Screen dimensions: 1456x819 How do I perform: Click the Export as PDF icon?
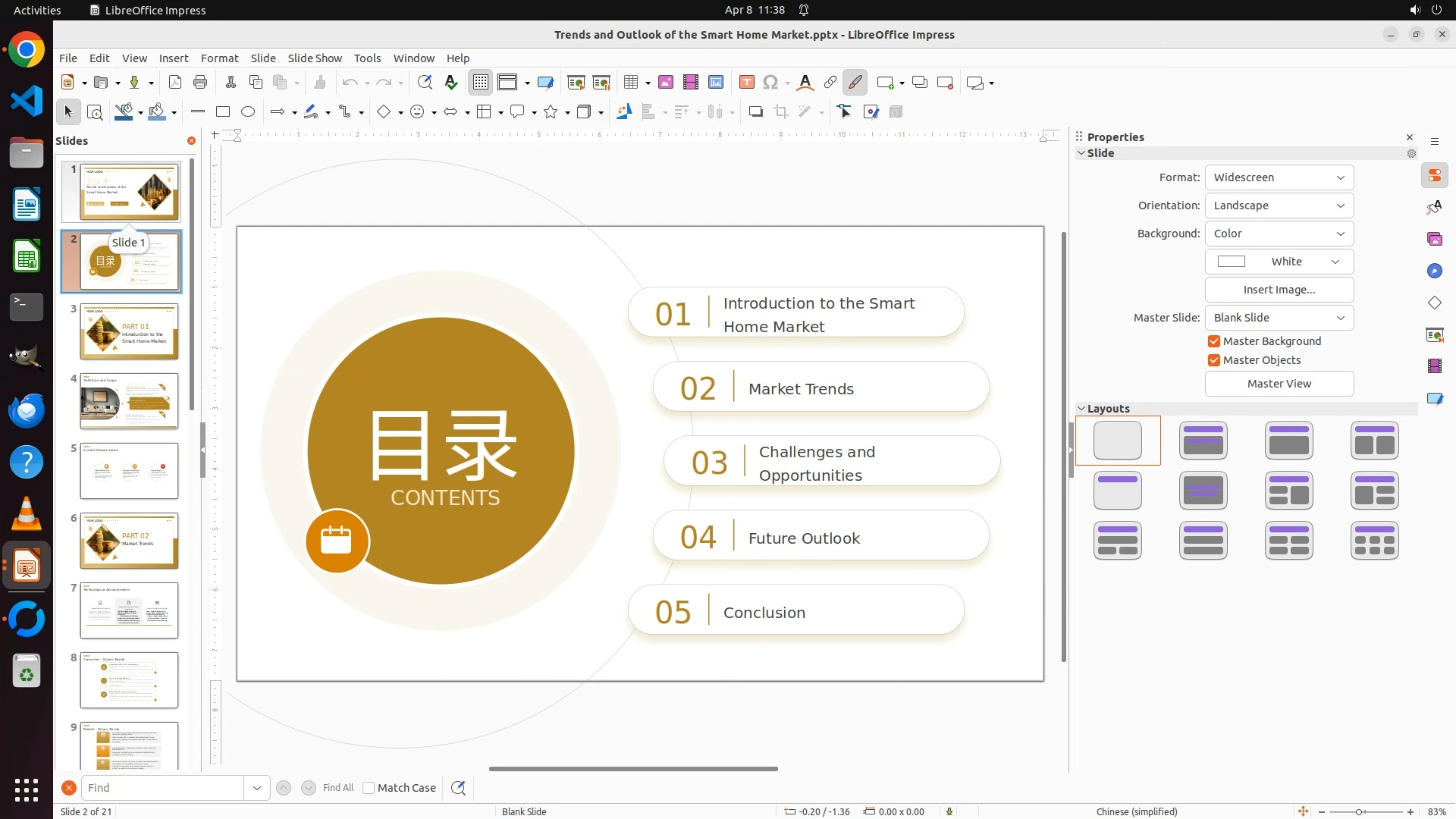(175, 83)
